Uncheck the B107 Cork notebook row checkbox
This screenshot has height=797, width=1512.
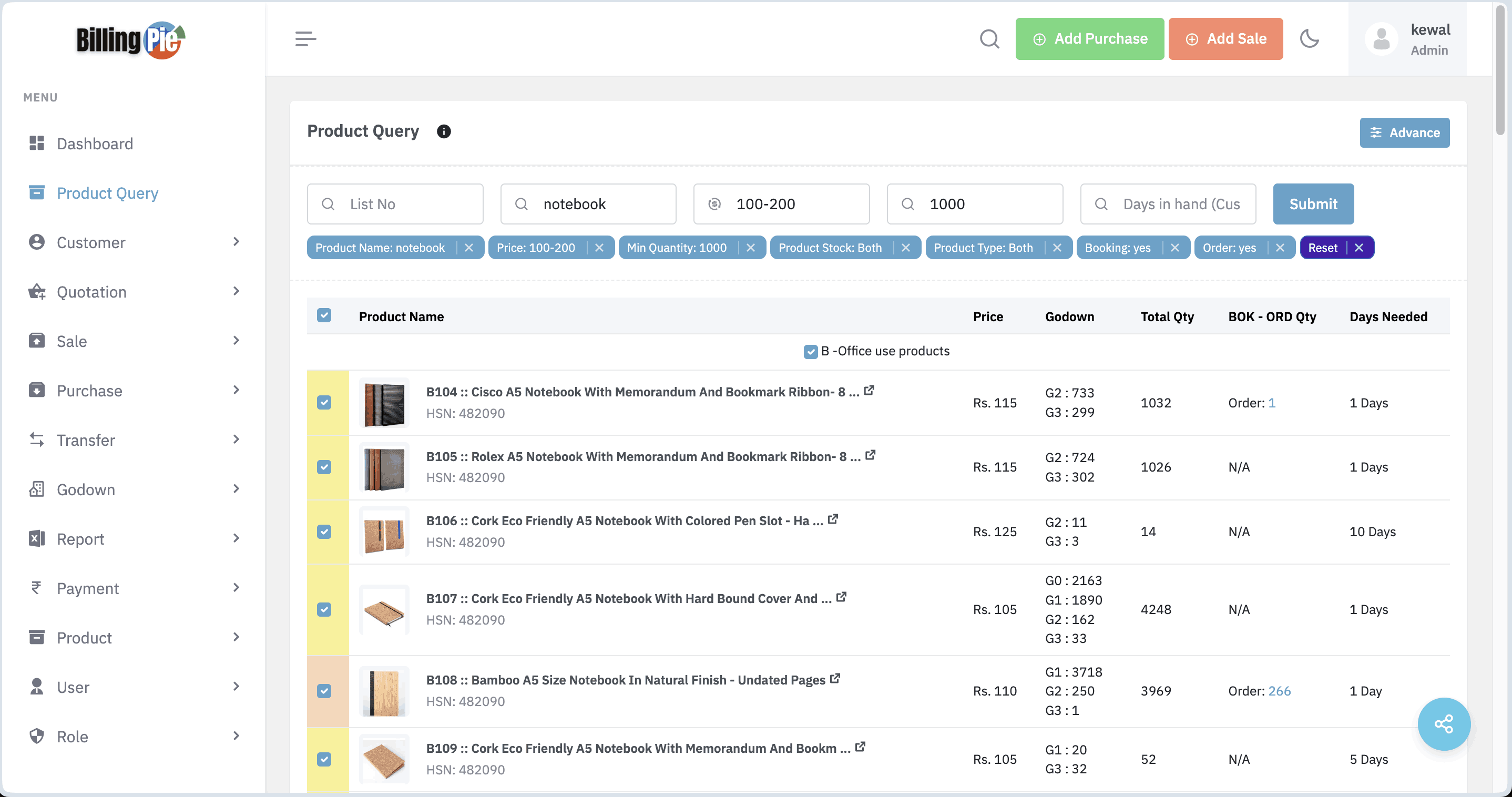click(x=324, y=610)
